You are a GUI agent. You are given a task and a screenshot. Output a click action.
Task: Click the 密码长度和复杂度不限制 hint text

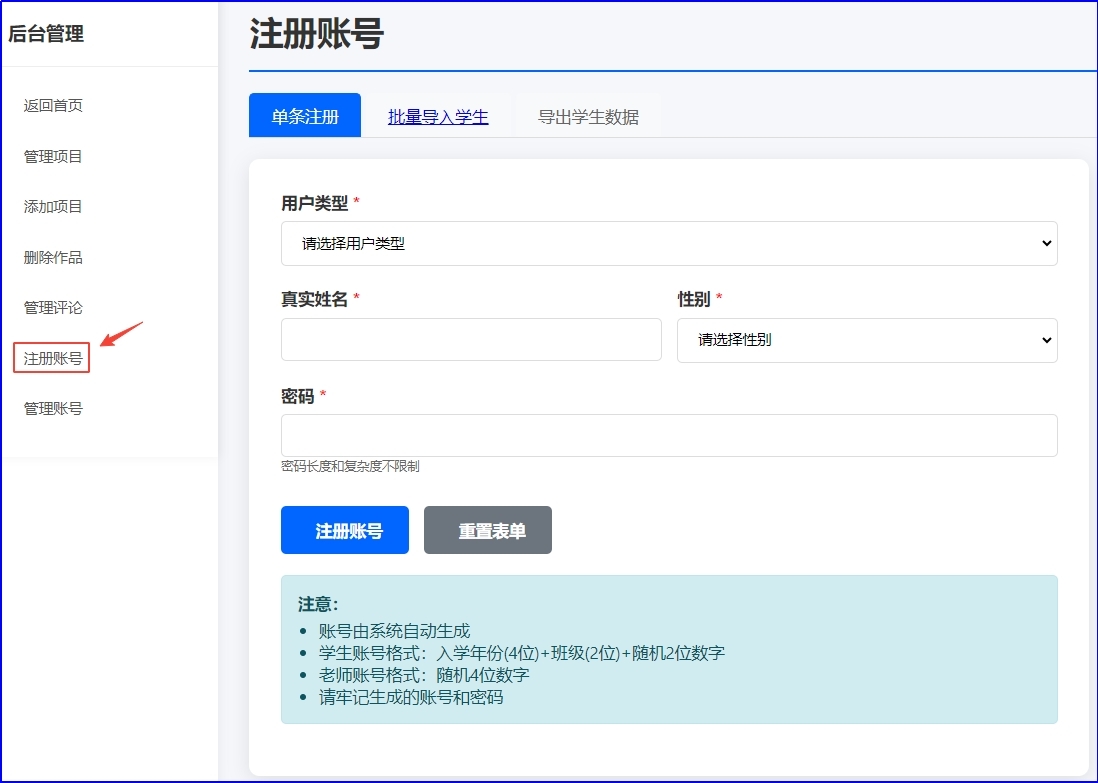pos(350,466)
